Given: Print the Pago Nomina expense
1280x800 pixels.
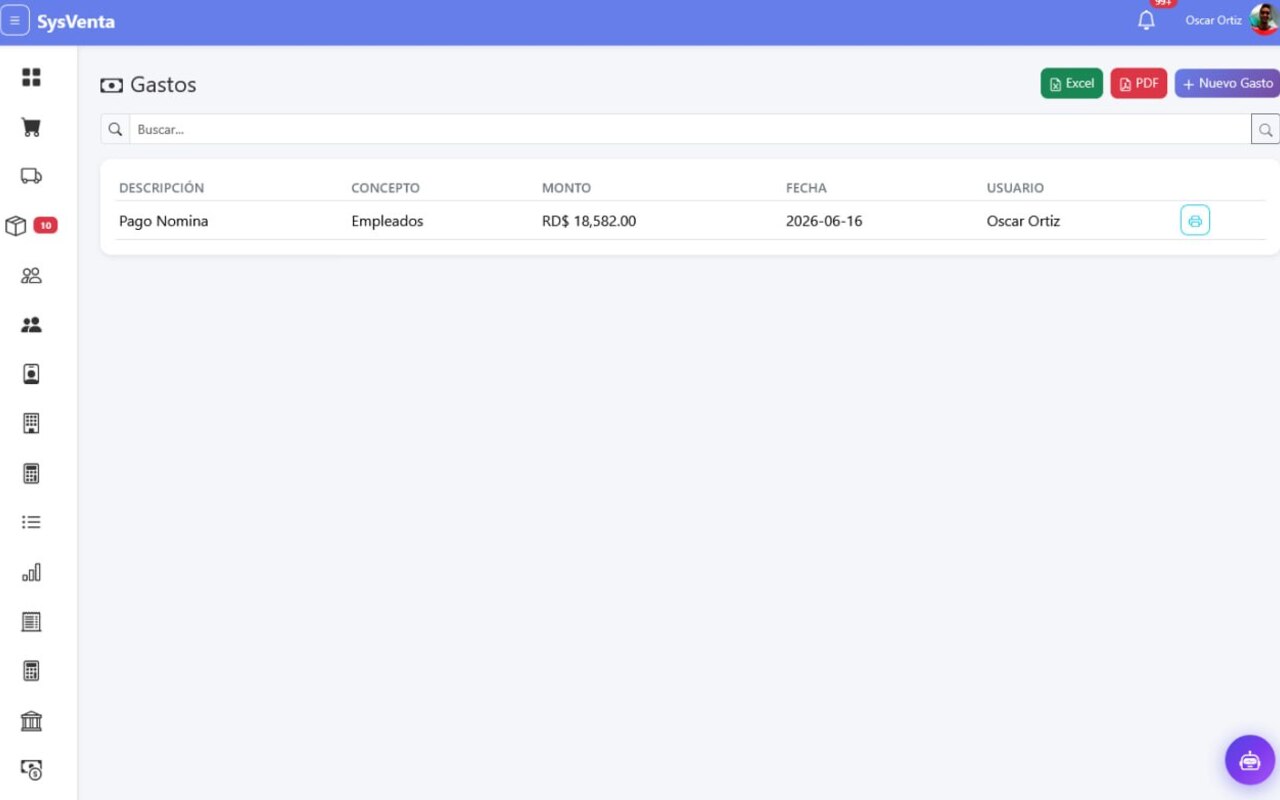Looking at the screenshot, I should click(x=1195, y=220).
